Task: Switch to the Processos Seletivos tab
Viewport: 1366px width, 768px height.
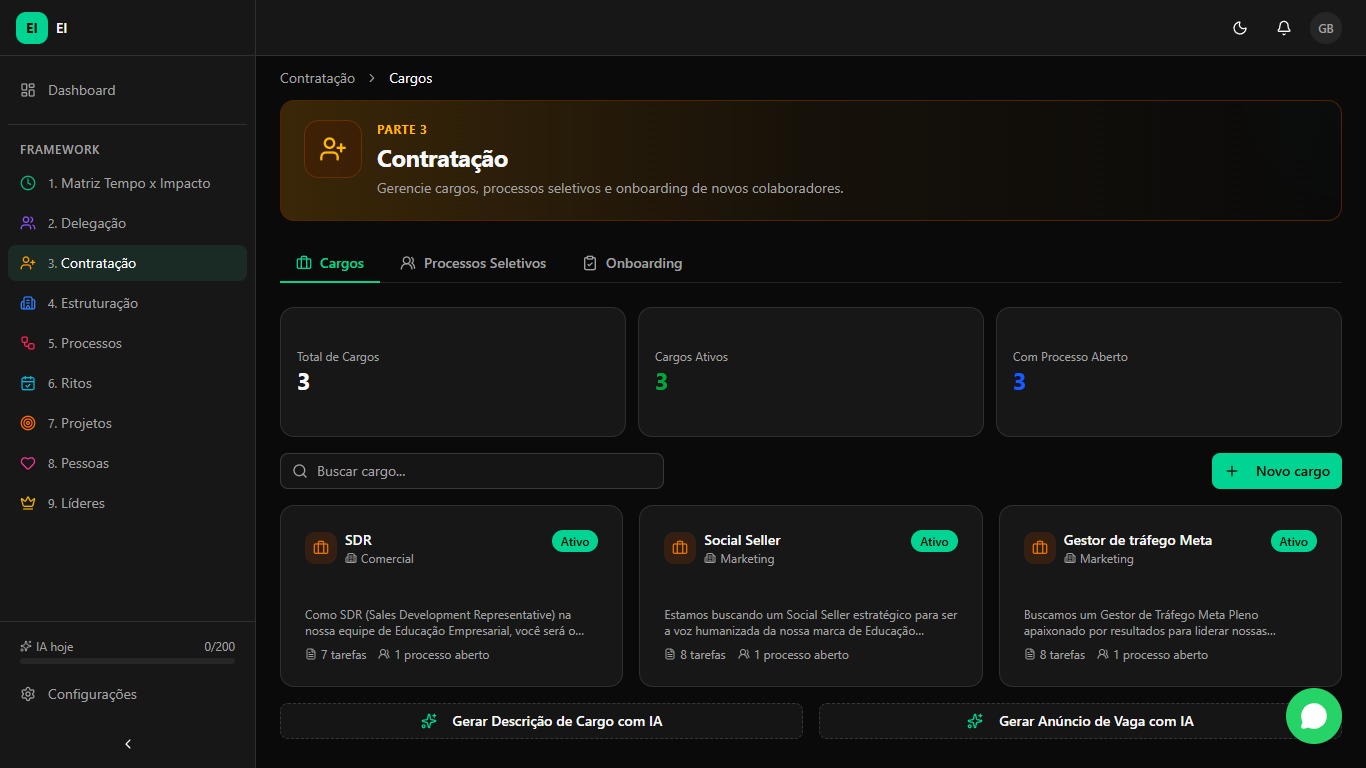Action: pyautogui.click(x=472, y=263)
